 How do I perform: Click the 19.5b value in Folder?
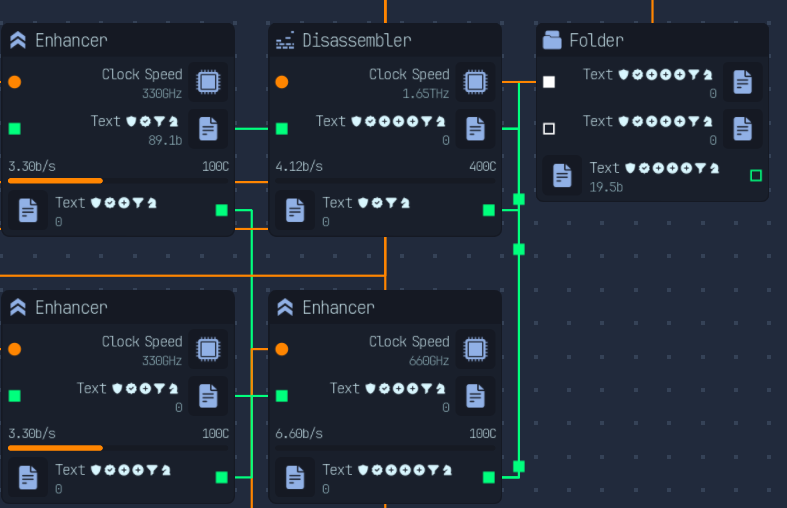click(x=606, y=187)
